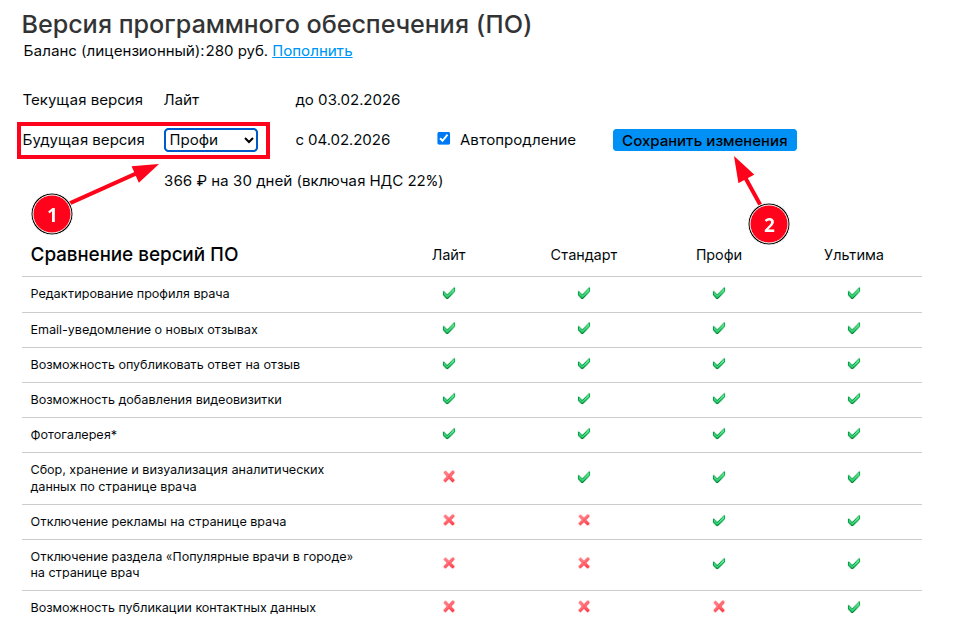Screen dimensions: 969x625
Task: Select the Профи column header
Action: tap(718, 255)
